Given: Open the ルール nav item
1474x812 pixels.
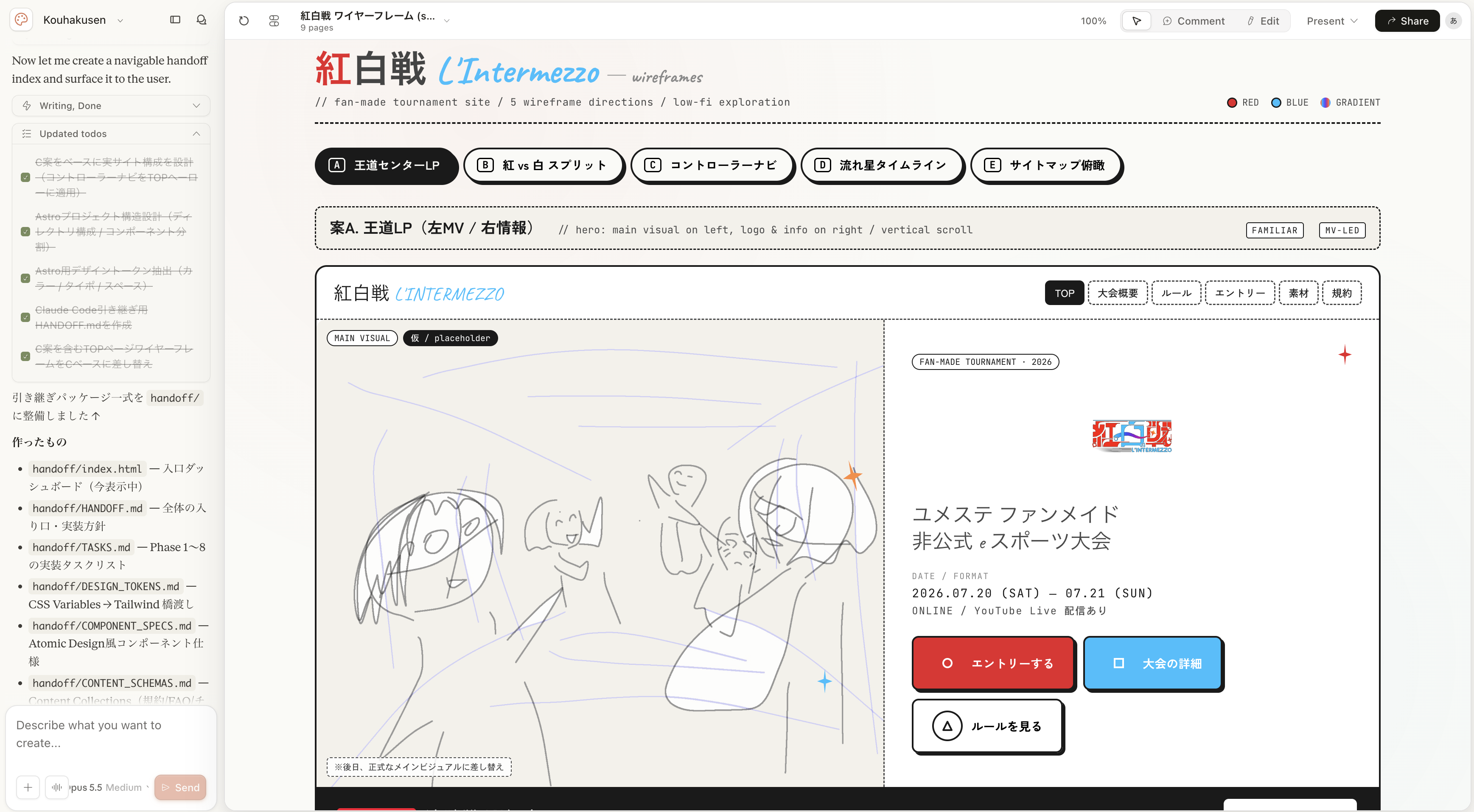Looking at the screenshot, I should tap(1177, 294).
